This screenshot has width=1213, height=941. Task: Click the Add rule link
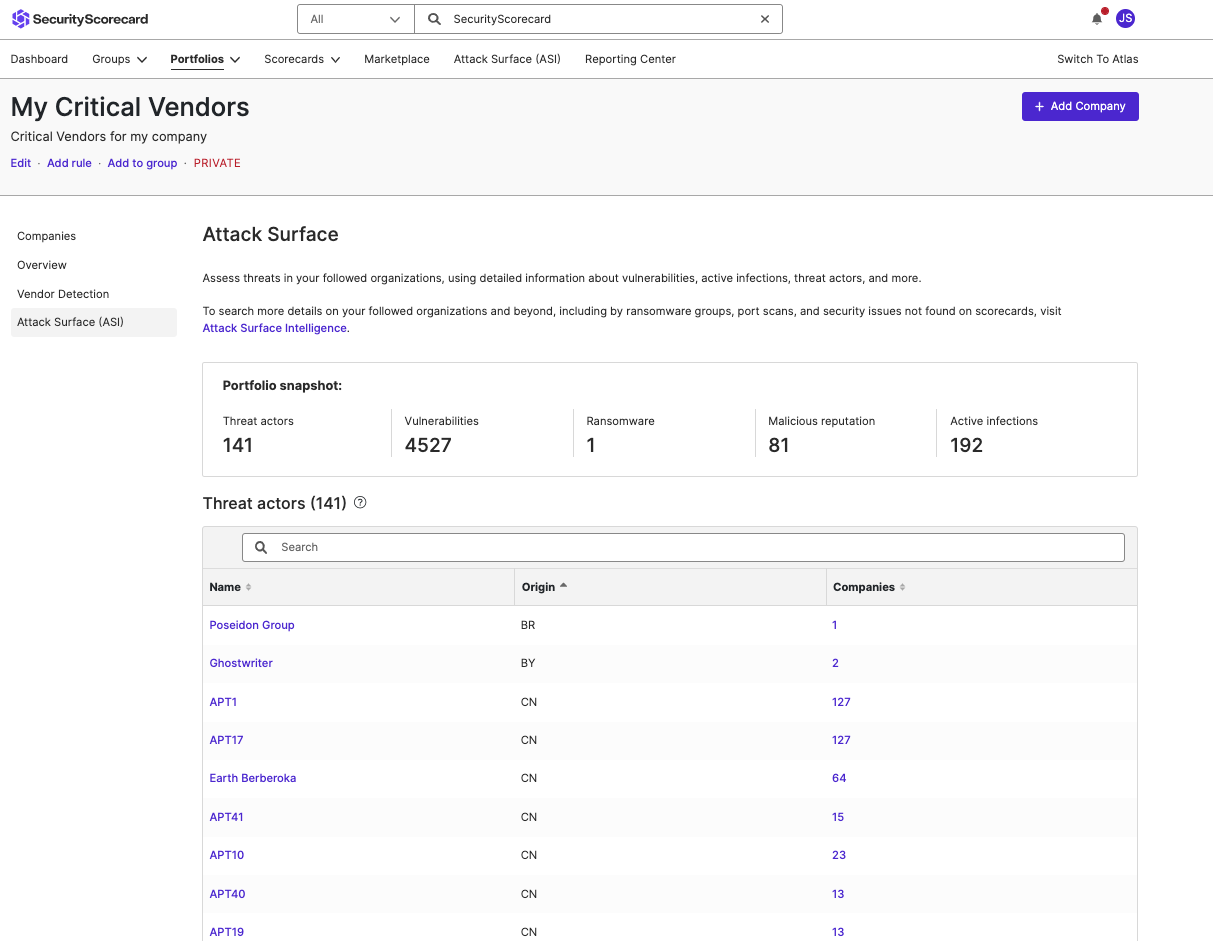[69, 163]
